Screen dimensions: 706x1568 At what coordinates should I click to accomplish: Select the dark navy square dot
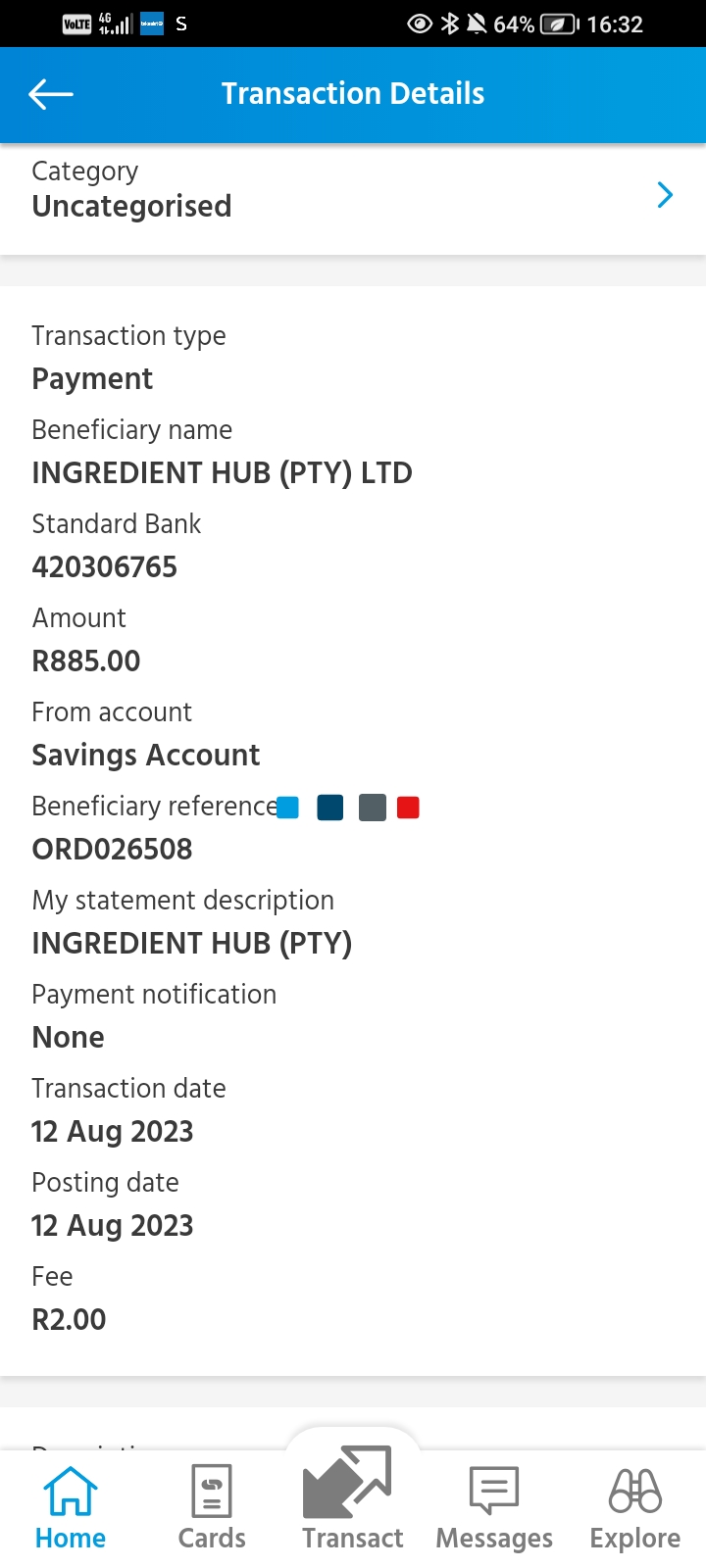tap(330, 808)
